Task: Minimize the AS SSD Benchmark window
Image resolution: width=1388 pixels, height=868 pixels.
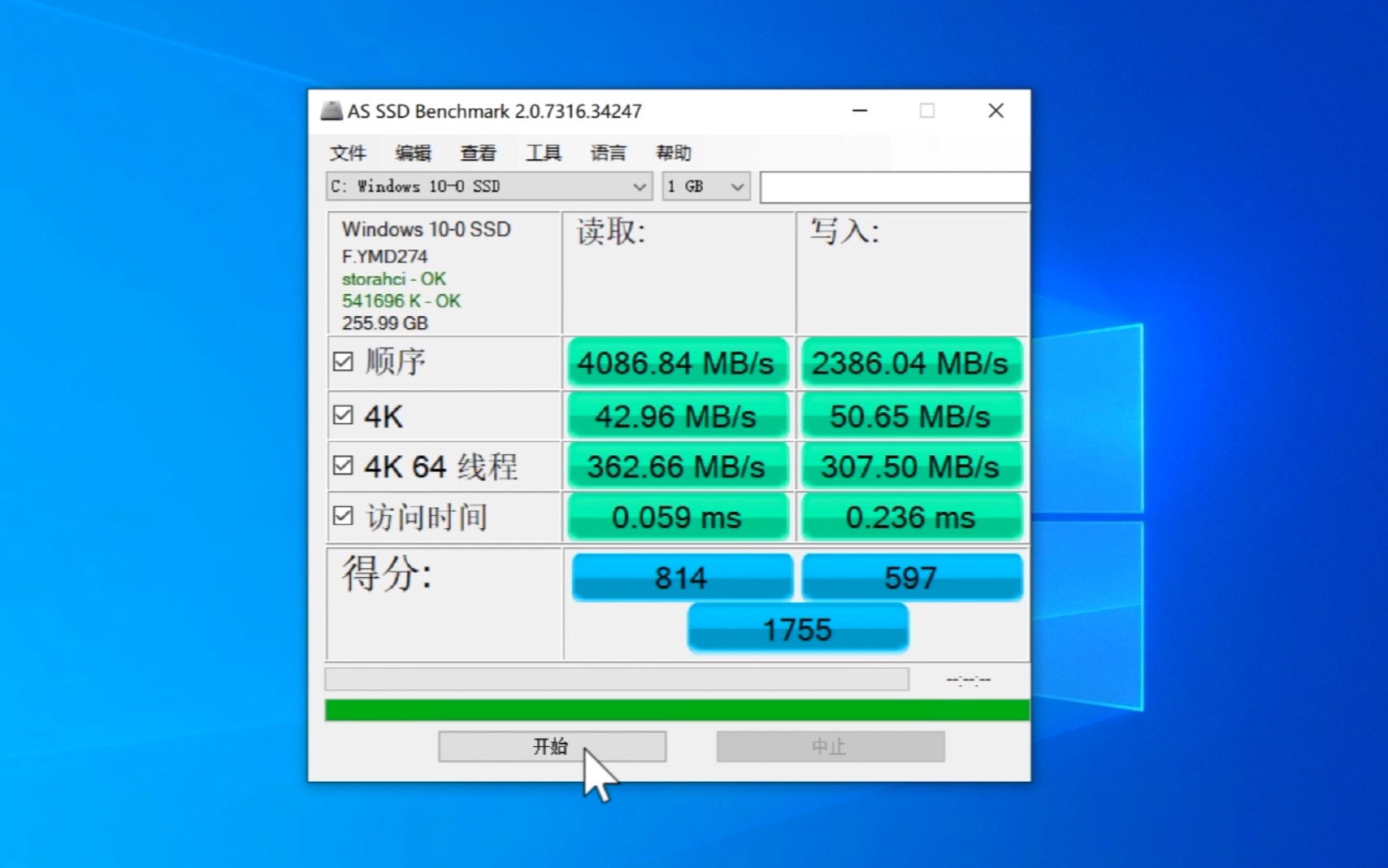Action: click(x=860, y=111)
